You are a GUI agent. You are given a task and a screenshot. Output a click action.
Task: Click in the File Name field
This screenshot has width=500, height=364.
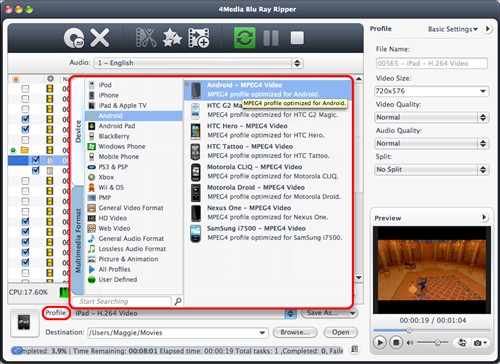[432, 63]
